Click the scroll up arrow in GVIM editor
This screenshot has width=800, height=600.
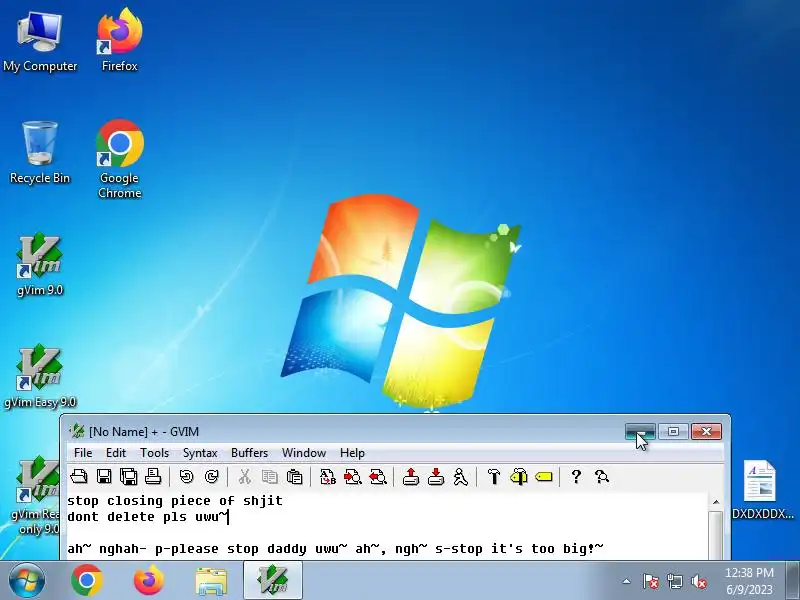coord(716,502)
